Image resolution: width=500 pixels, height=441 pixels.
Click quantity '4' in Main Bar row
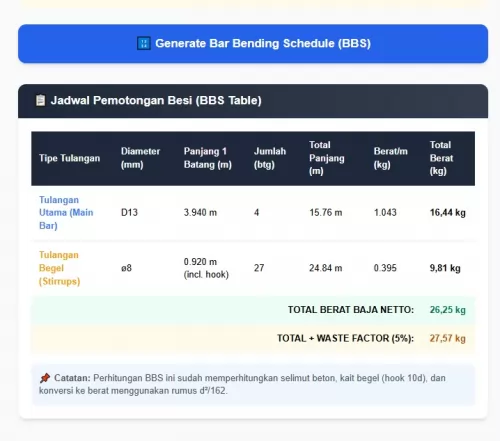click(256, 213)
